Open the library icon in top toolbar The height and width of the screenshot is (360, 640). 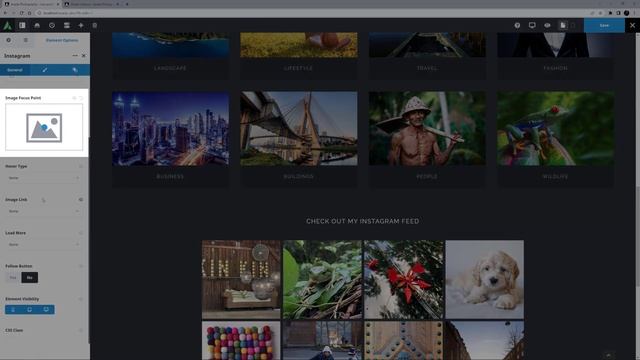[37, 25]
